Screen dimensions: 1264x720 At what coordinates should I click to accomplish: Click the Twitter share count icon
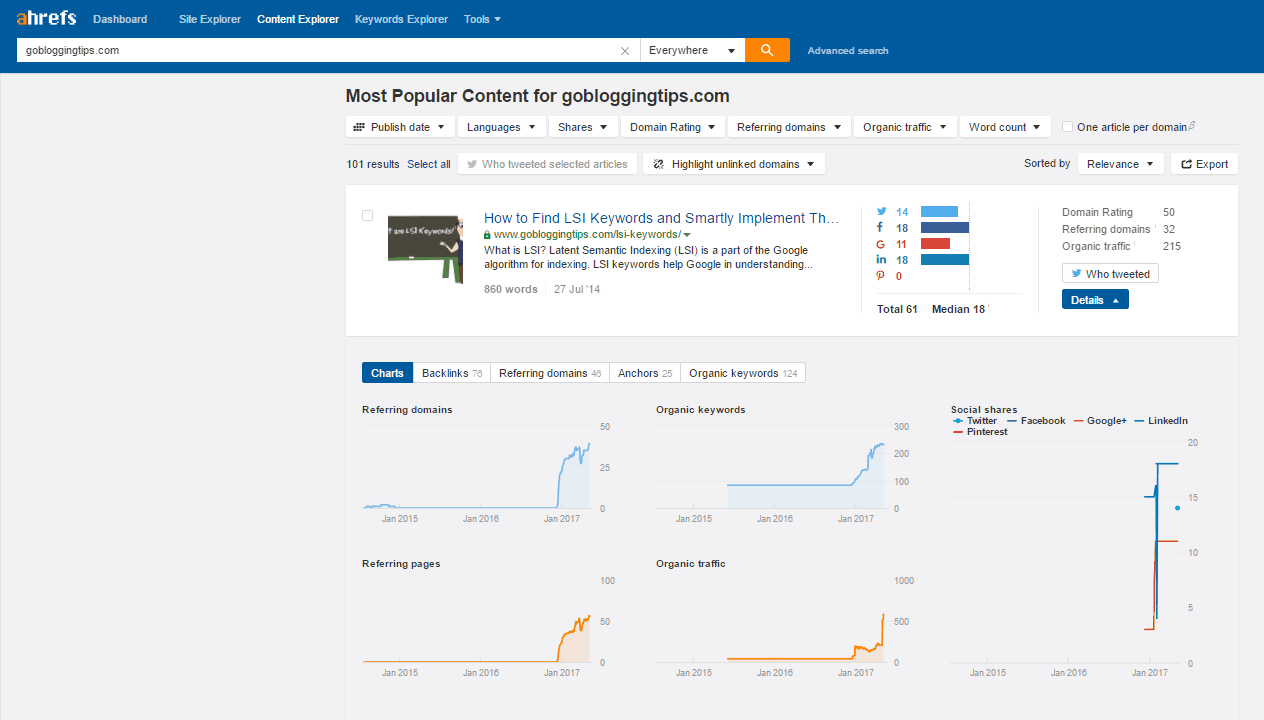point(881,212)
